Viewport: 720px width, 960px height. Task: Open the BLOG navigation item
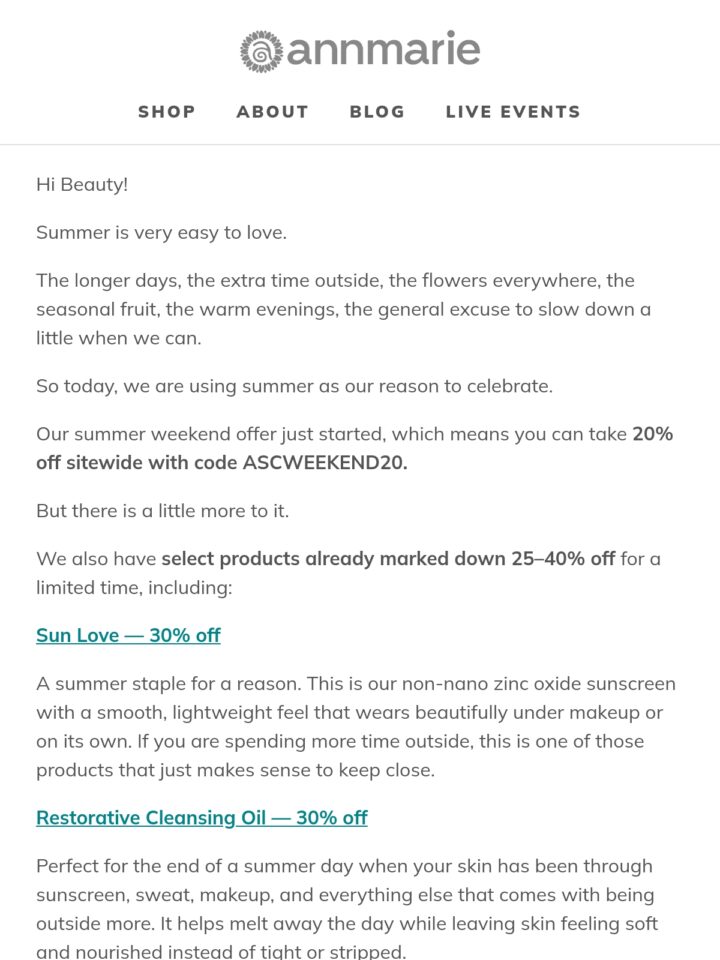click(377, 111)
